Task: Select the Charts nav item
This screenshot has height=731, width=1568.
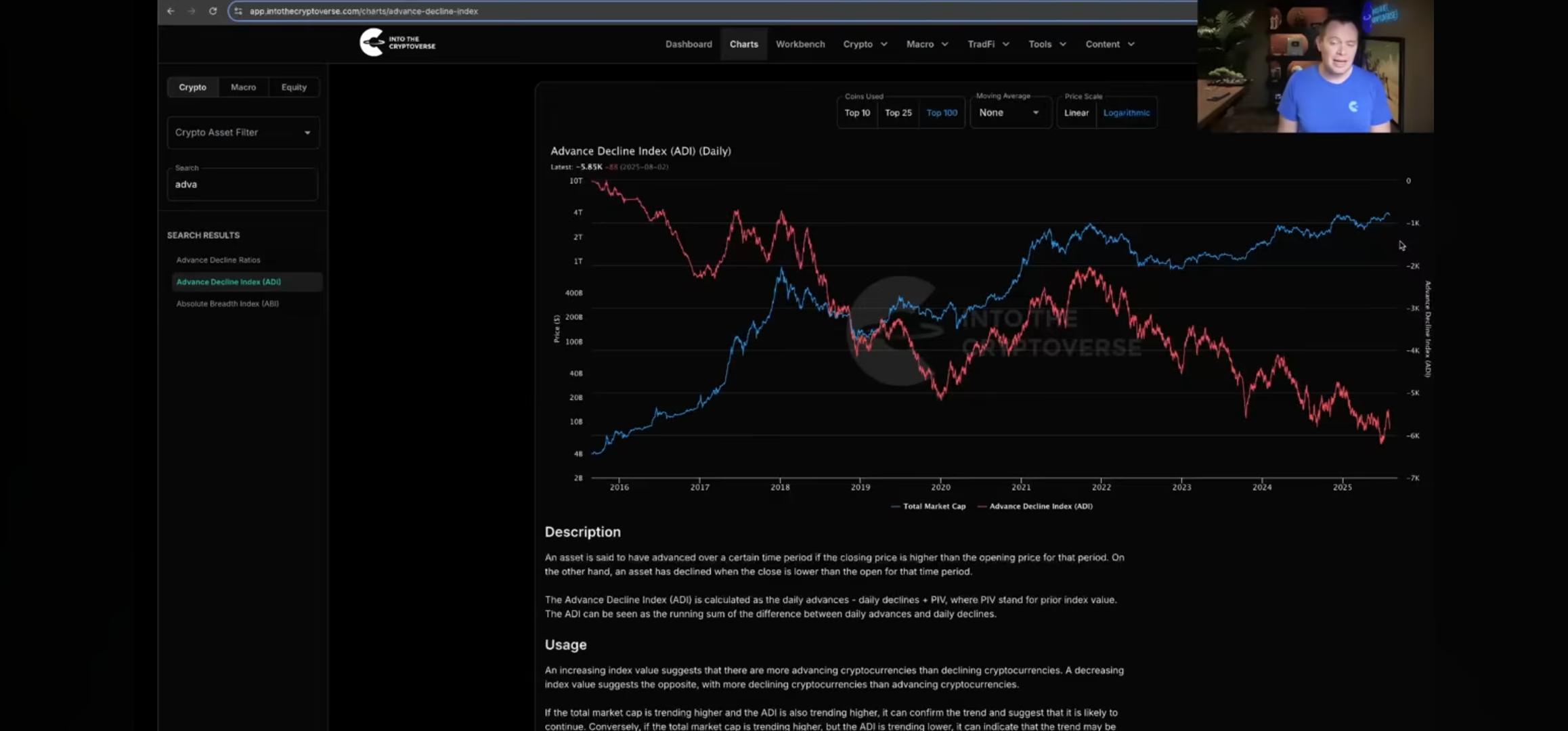Action: point(743,44)
